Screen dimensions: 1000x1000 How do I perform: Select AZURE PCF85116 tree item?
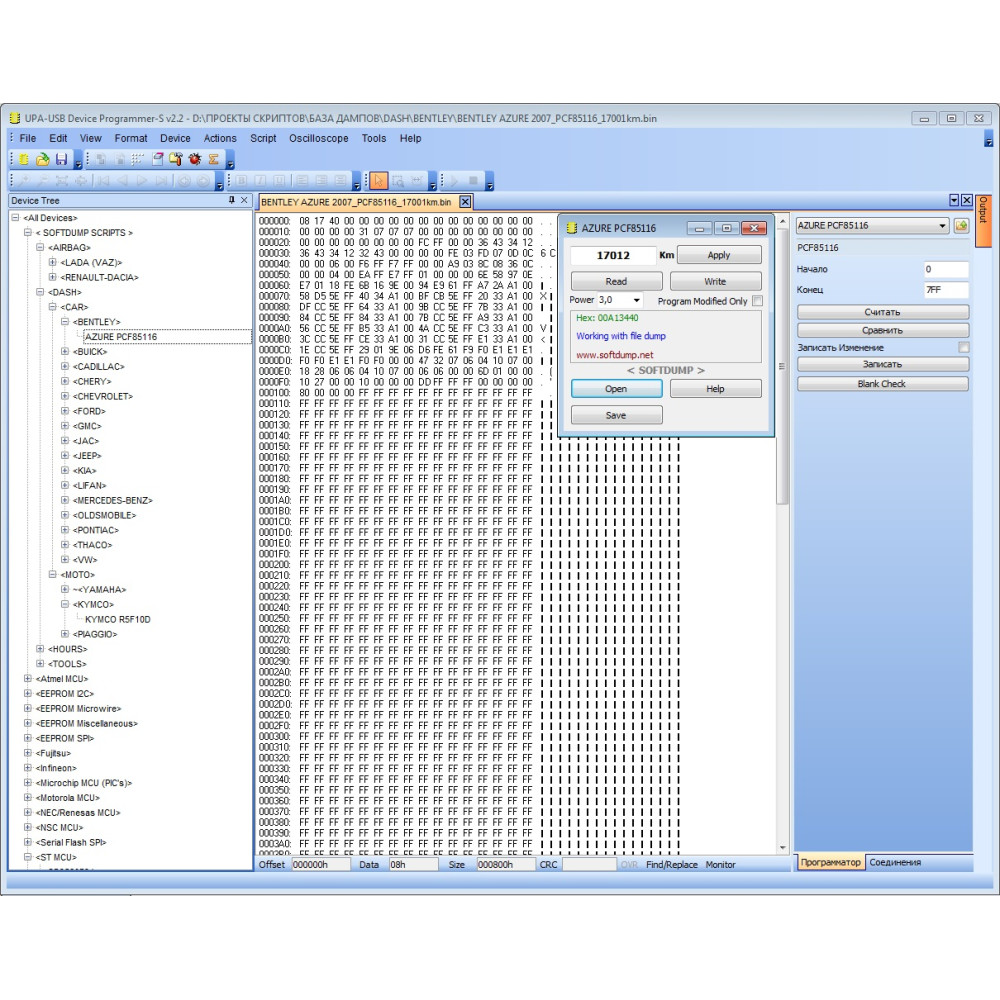tap(121, 337)
